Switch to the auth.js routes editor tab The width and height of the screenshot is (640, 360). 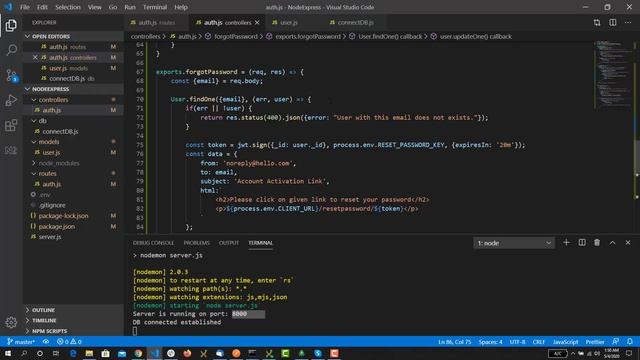click(157, 22)
